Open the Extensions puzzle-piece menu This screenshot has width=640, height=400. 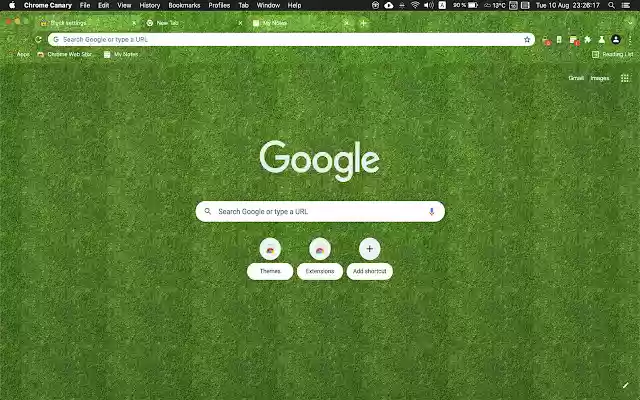(x=587, y=40)
